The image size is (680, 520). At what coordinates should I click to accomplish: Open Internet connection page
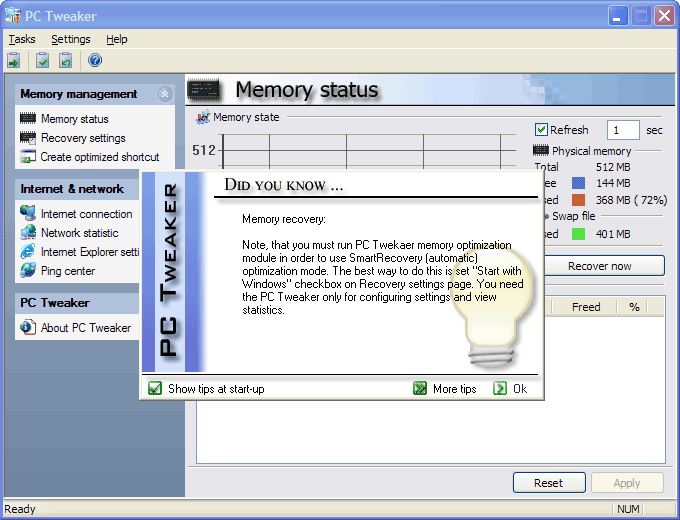pyautogui.click(x=86, y=214)
